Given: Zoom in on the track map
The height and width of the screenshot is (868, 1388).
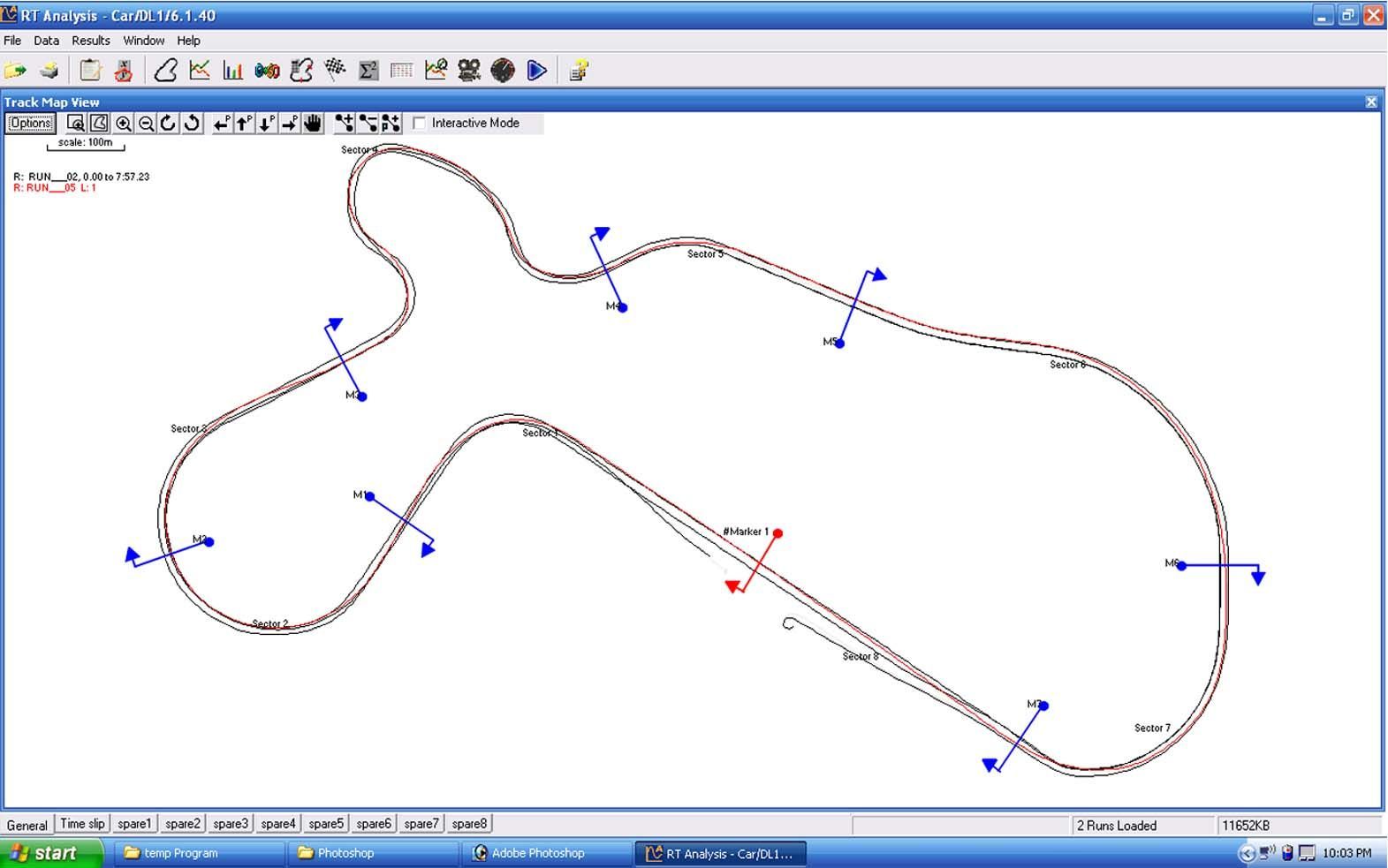Looking at the screenshot, I should (x=124, y=124).
